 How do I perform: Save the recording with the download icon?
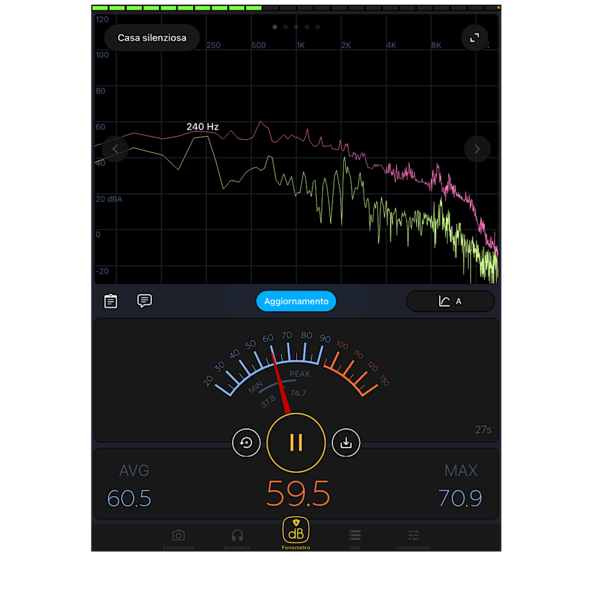[346, 442]
